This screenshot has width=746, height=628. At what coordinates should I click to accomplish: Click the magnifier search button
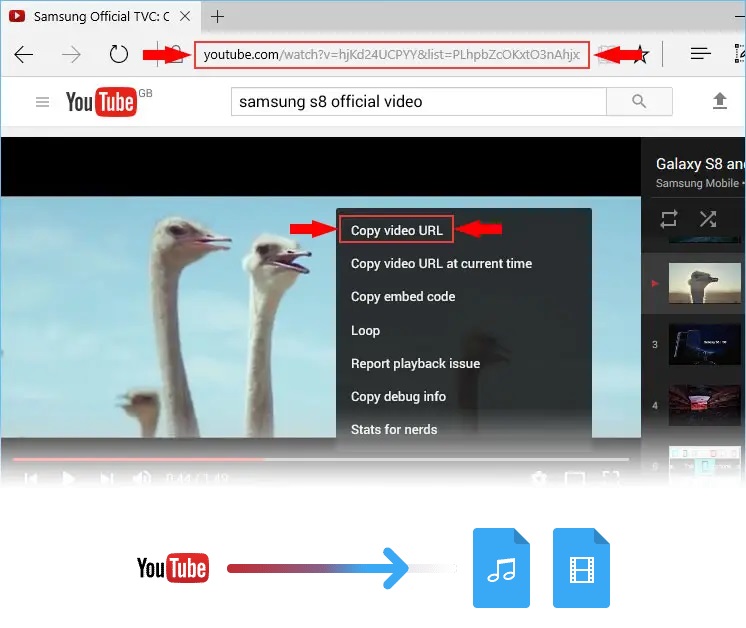(639, 101)
